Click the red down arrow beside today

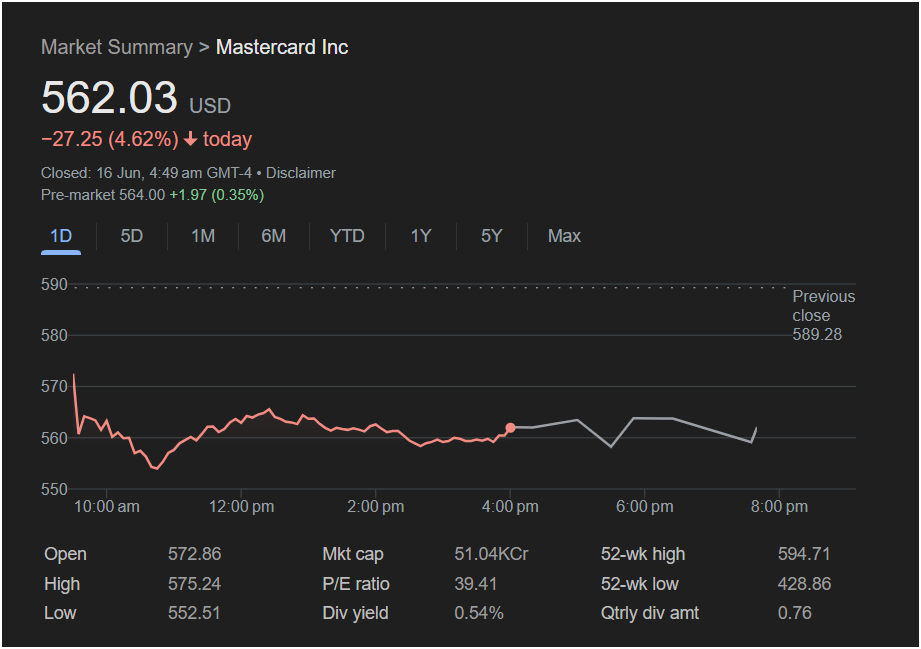pos(190,139)
